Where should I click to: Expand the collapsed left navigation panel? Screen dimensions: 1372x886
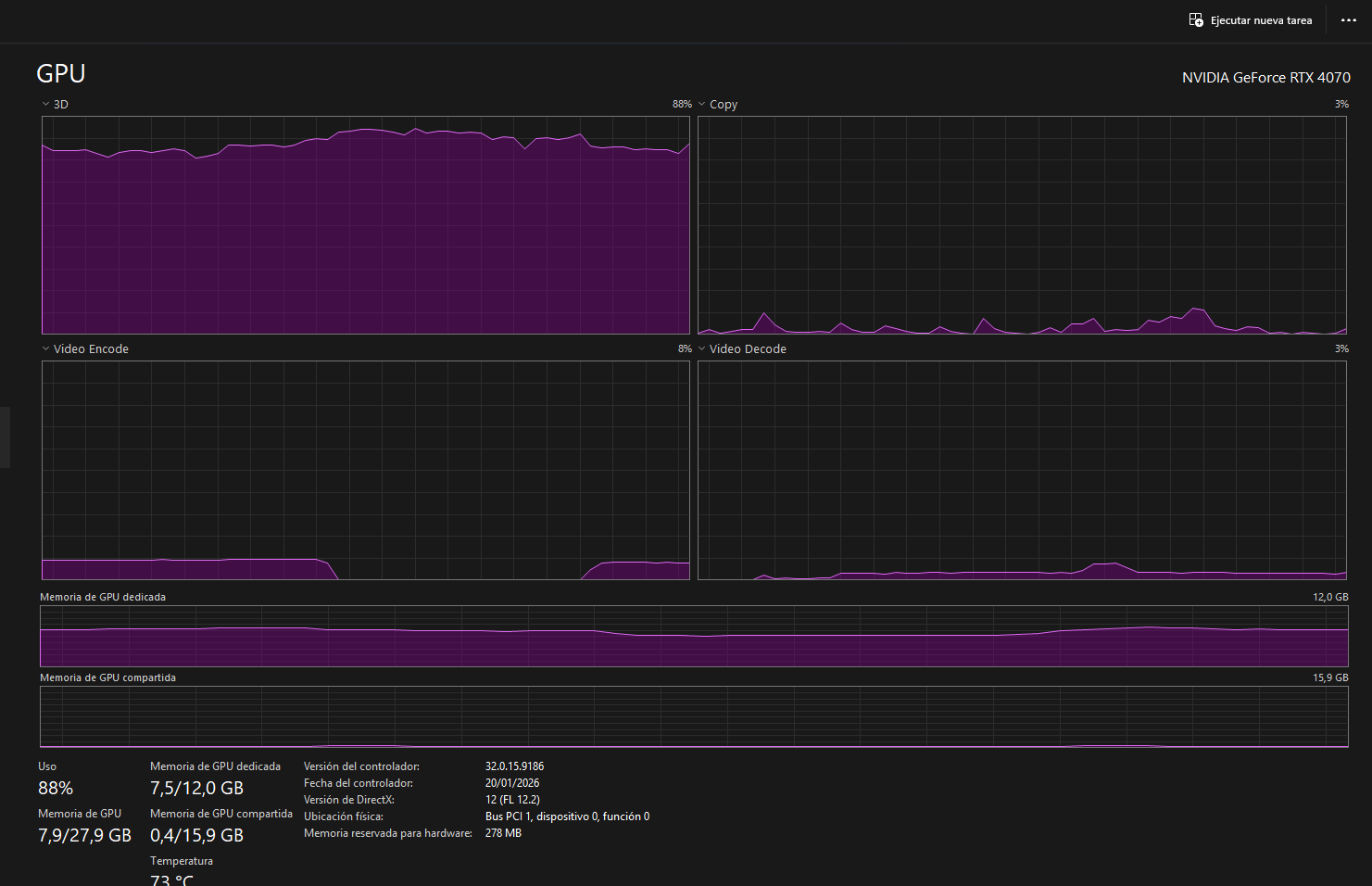[x=5, y=436]
